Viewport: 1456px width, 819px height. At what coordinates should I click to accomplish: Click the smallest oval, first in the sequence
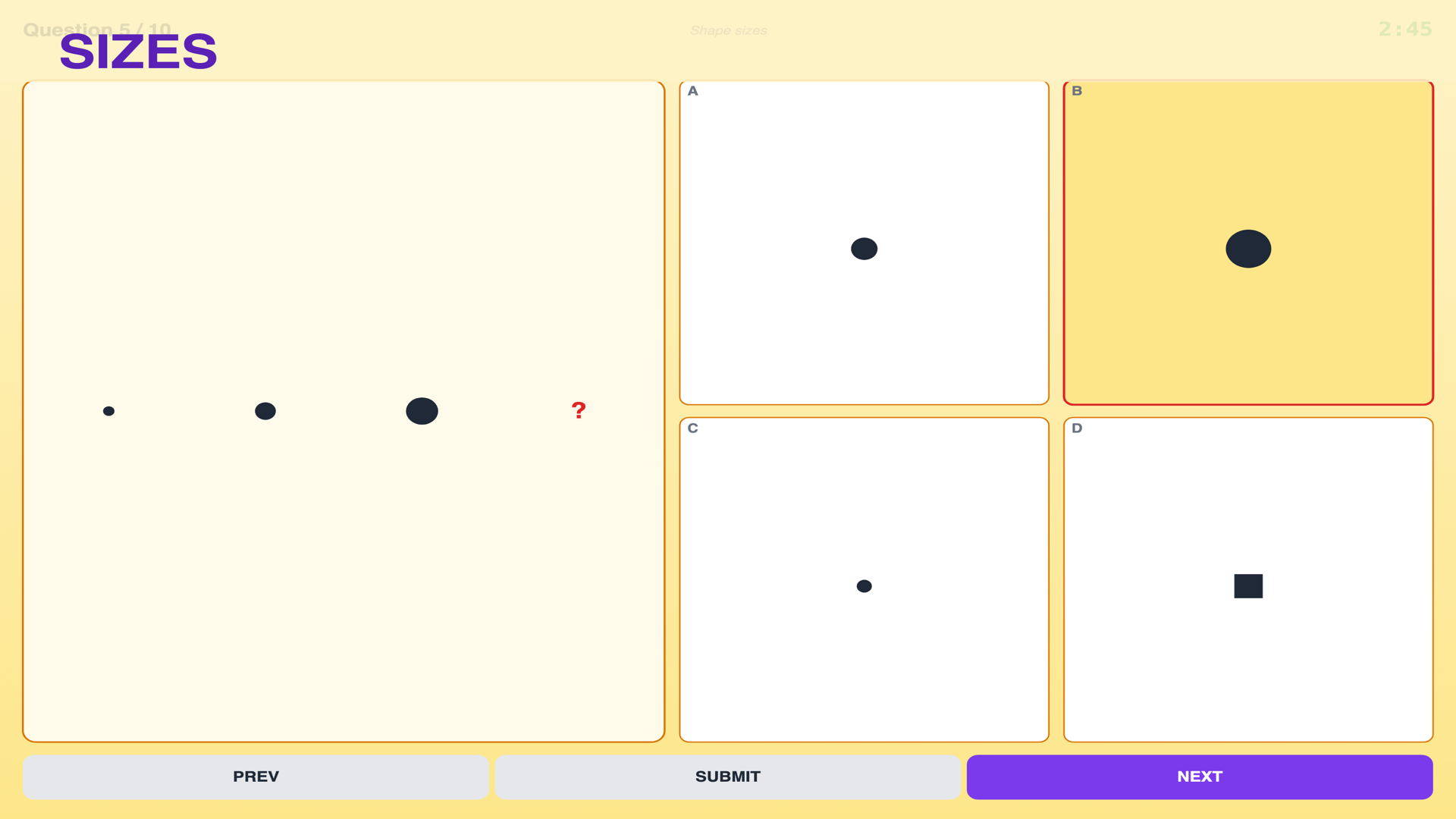108,411
